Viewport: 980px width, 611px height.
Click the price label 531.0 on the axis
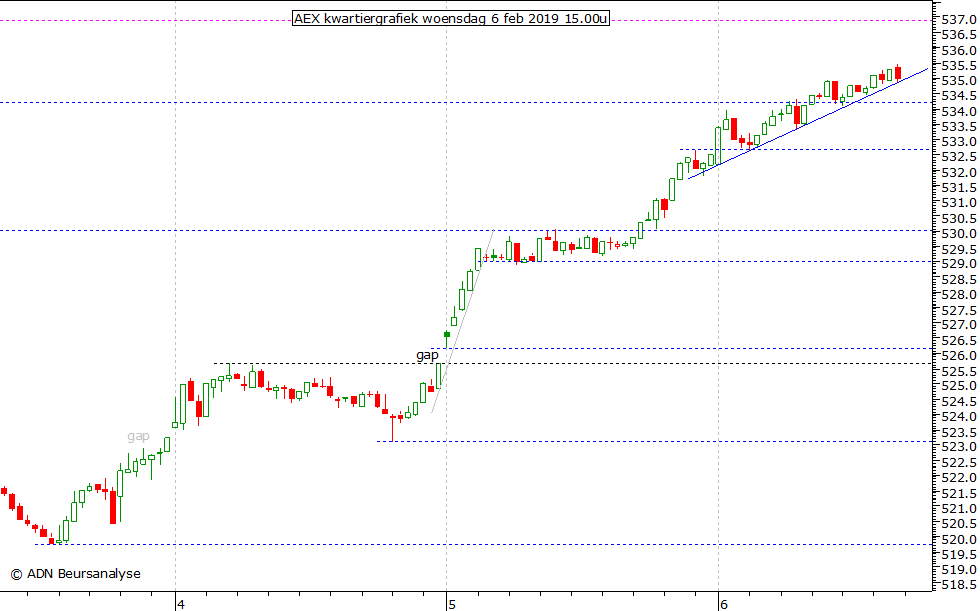959,203
